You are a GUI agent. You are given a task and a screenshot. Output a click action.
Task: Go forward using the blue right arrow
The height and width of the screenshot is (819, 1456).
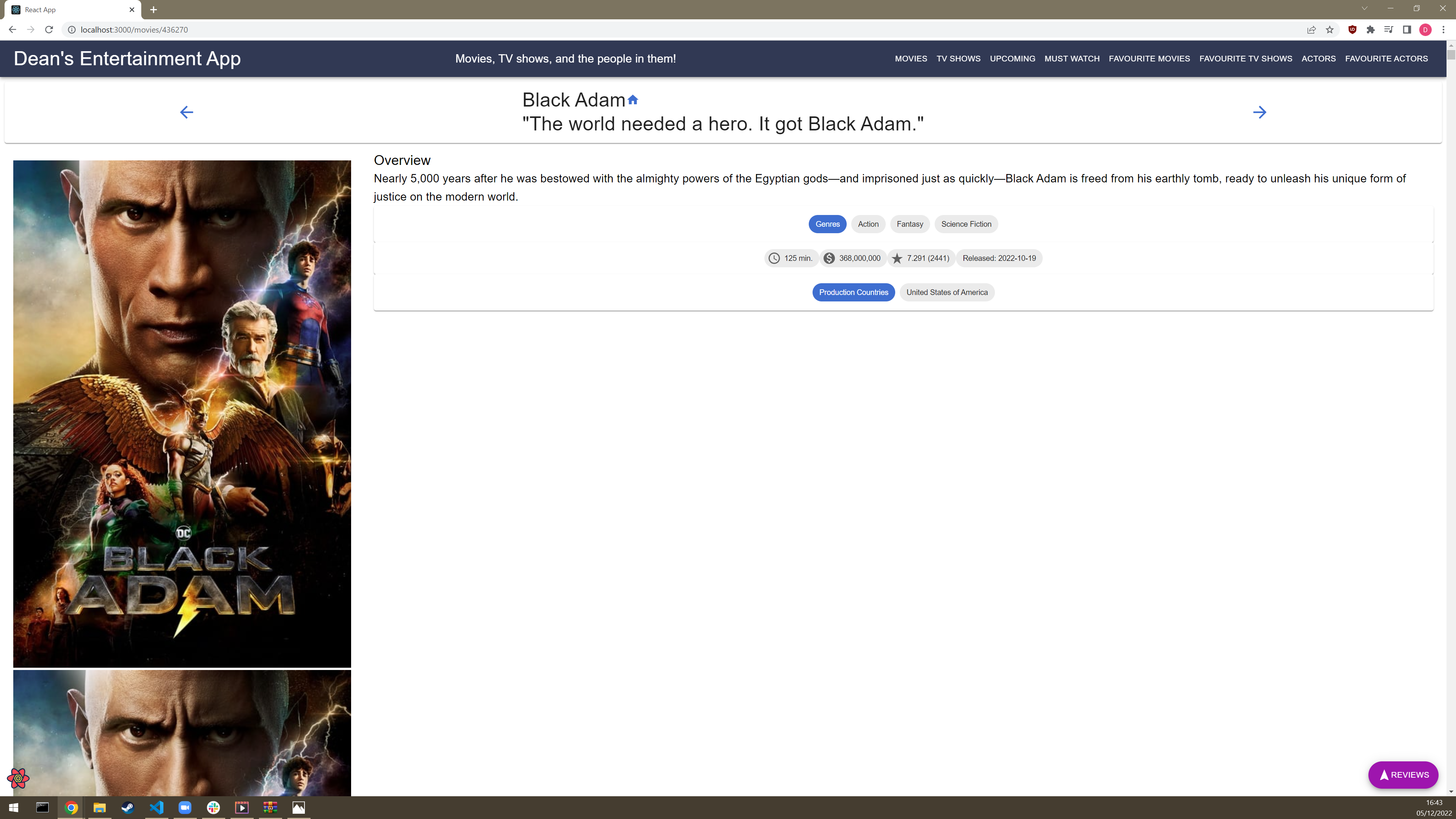pos(1259,112)
